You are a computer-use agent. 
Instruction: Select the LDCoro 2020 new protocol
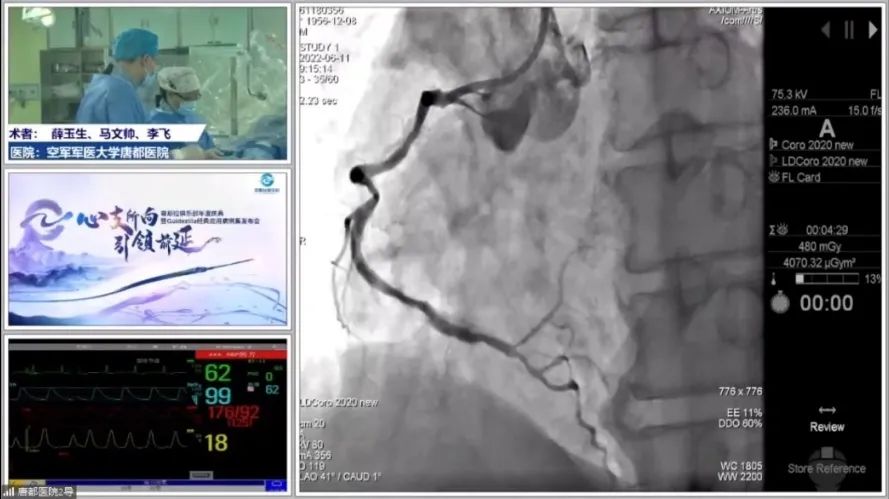coord(824,161)
